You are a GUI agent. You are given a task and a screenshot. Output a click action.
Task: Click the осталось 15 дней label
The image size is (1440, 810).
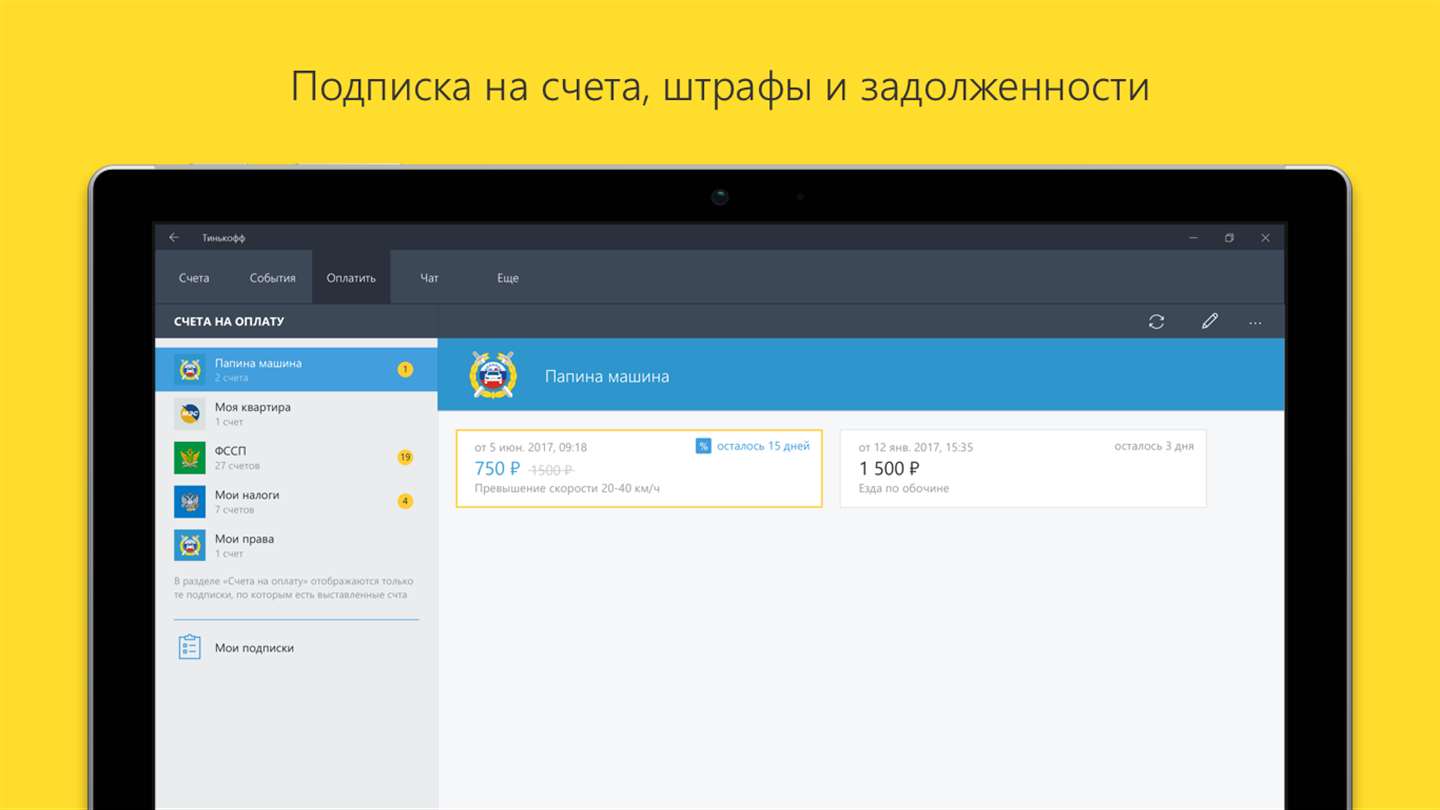[763, 446]
